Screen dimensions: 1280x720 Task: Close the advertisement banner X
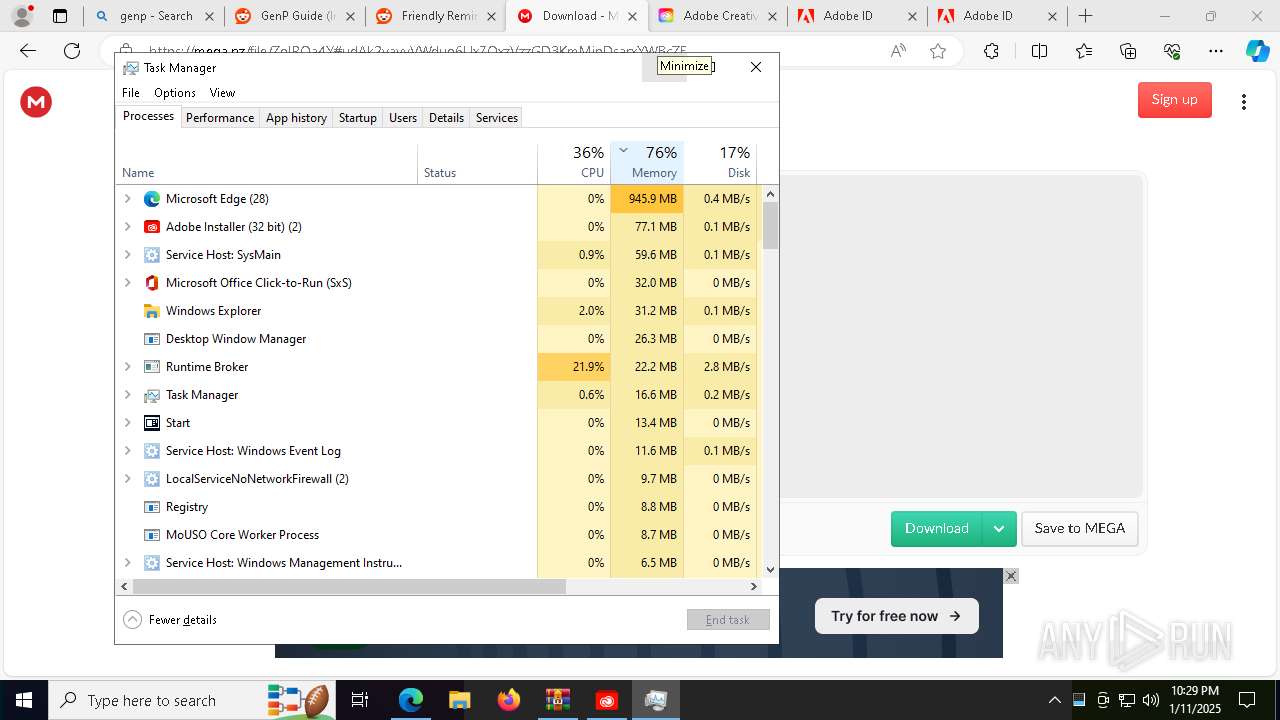click(1011, 576)
